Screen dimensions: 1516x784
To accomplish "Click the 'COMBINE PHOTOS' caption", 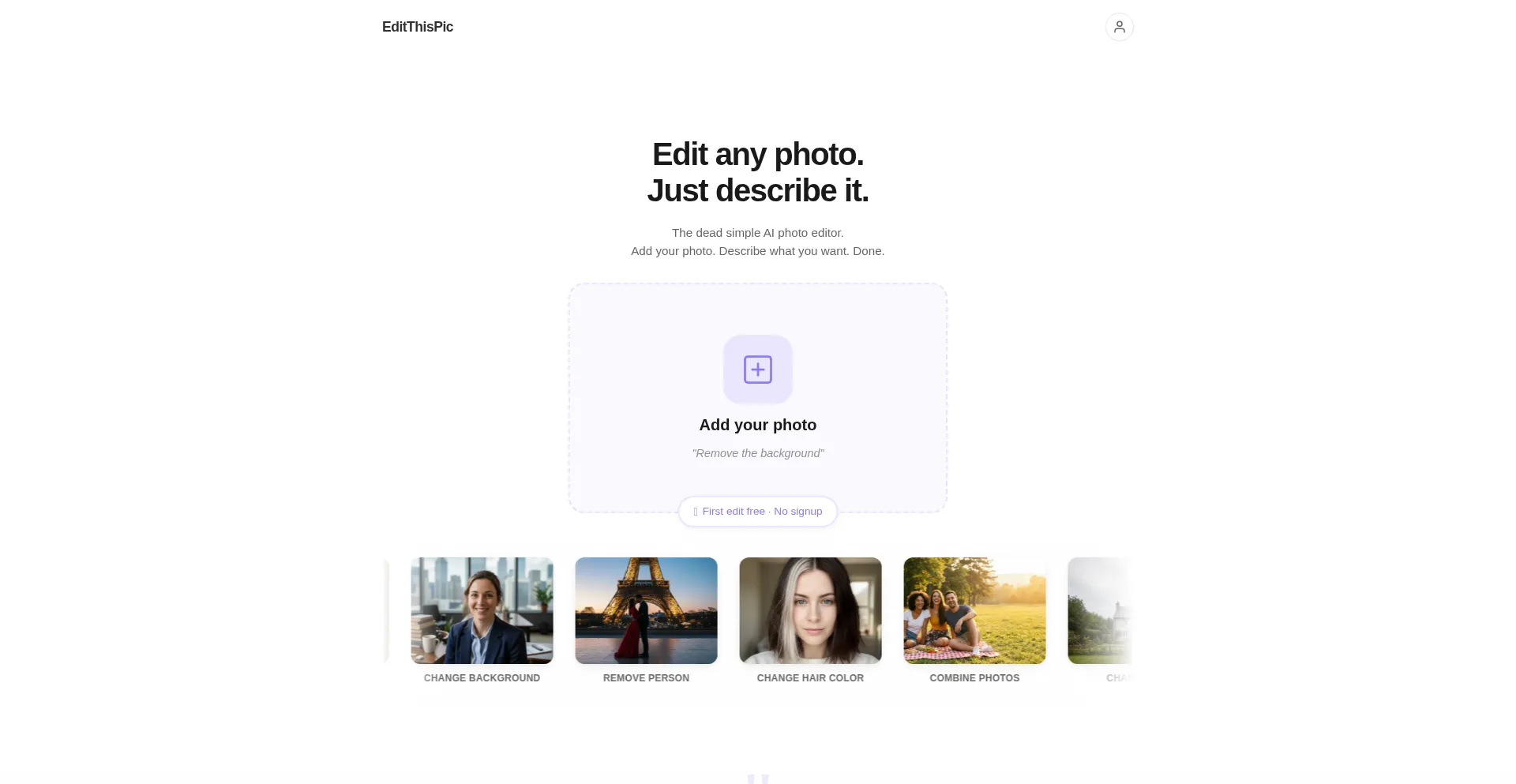I will 974,678.
